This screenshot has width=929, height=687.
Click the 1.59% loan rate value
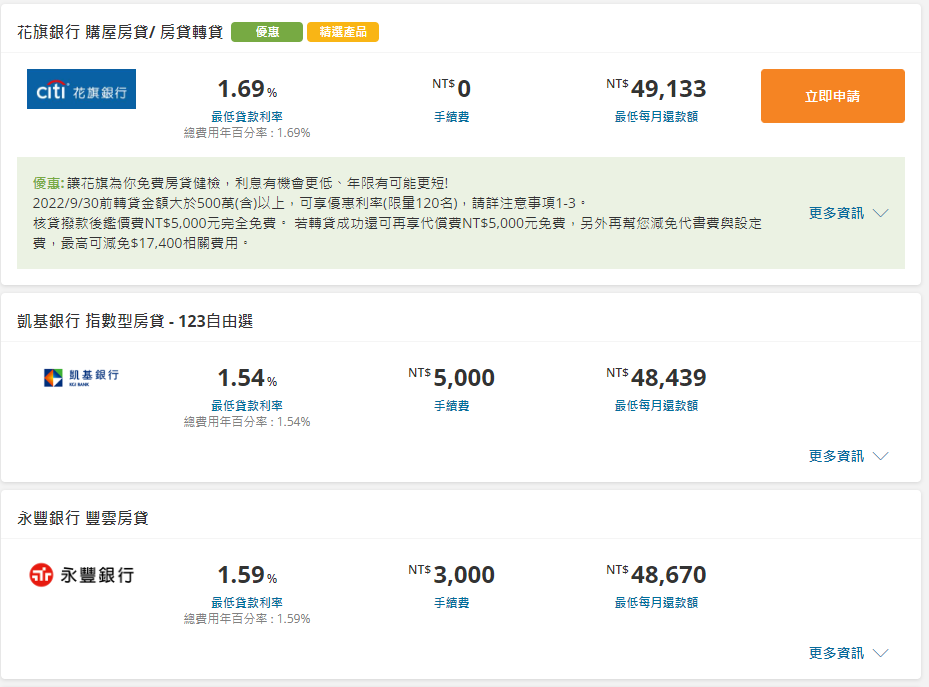tap(247, 575)
